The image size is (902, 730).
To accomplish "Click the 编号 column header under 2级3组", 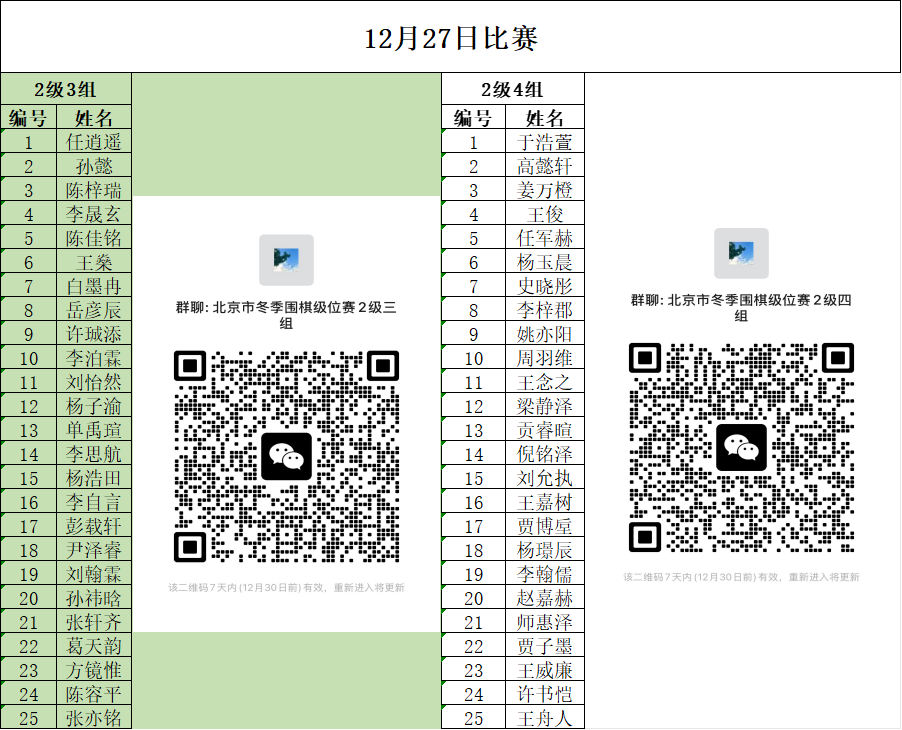I will 29,118.
